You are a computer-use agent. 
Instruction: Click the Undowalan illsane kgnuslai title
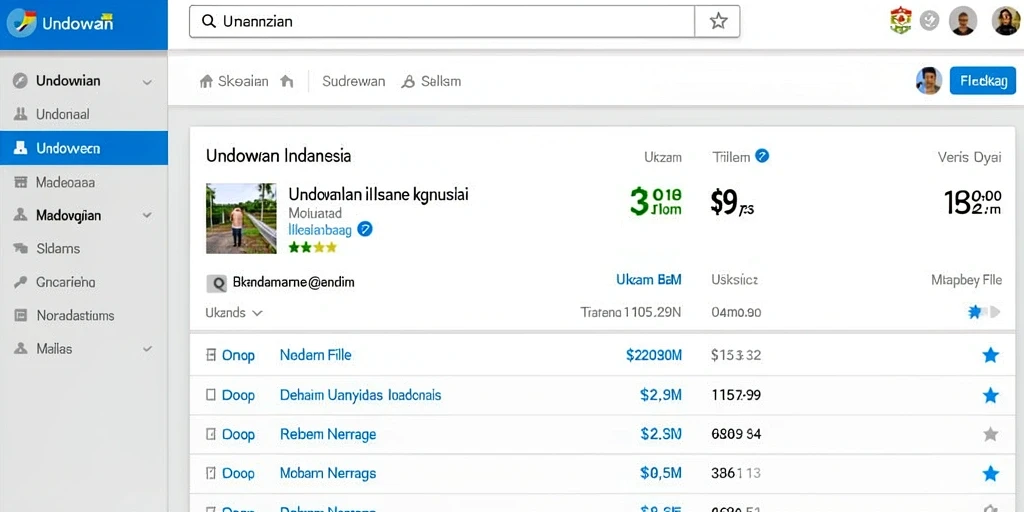tap(378, 194)
